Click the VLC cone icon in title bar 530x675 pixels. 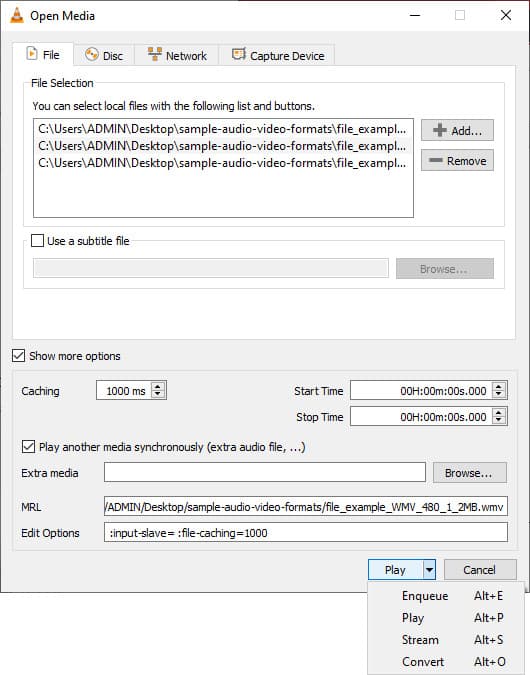click(x=16, y=15)
